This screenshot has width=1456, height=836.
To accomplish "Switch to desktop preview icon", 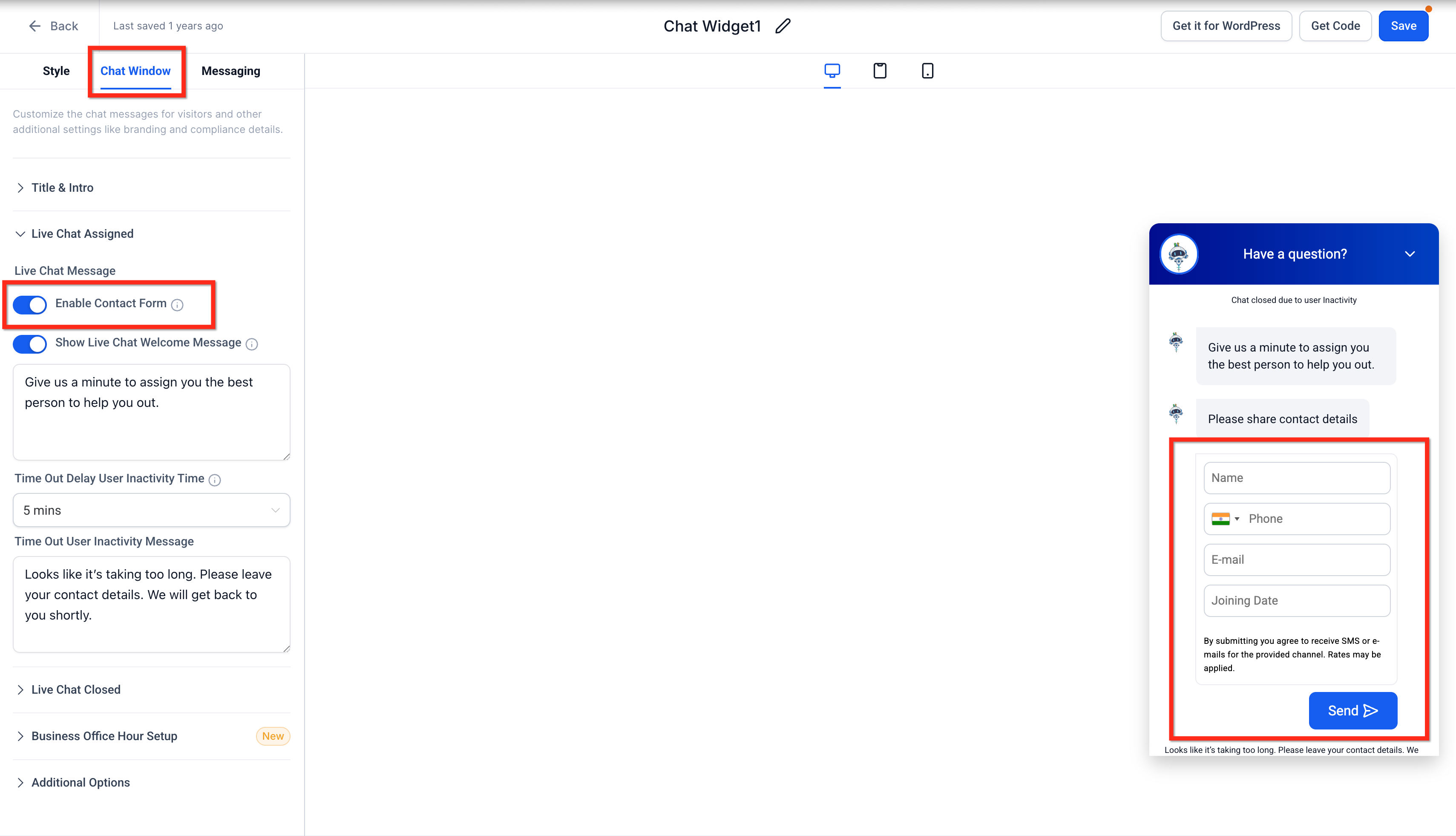I will pos(832,71).
